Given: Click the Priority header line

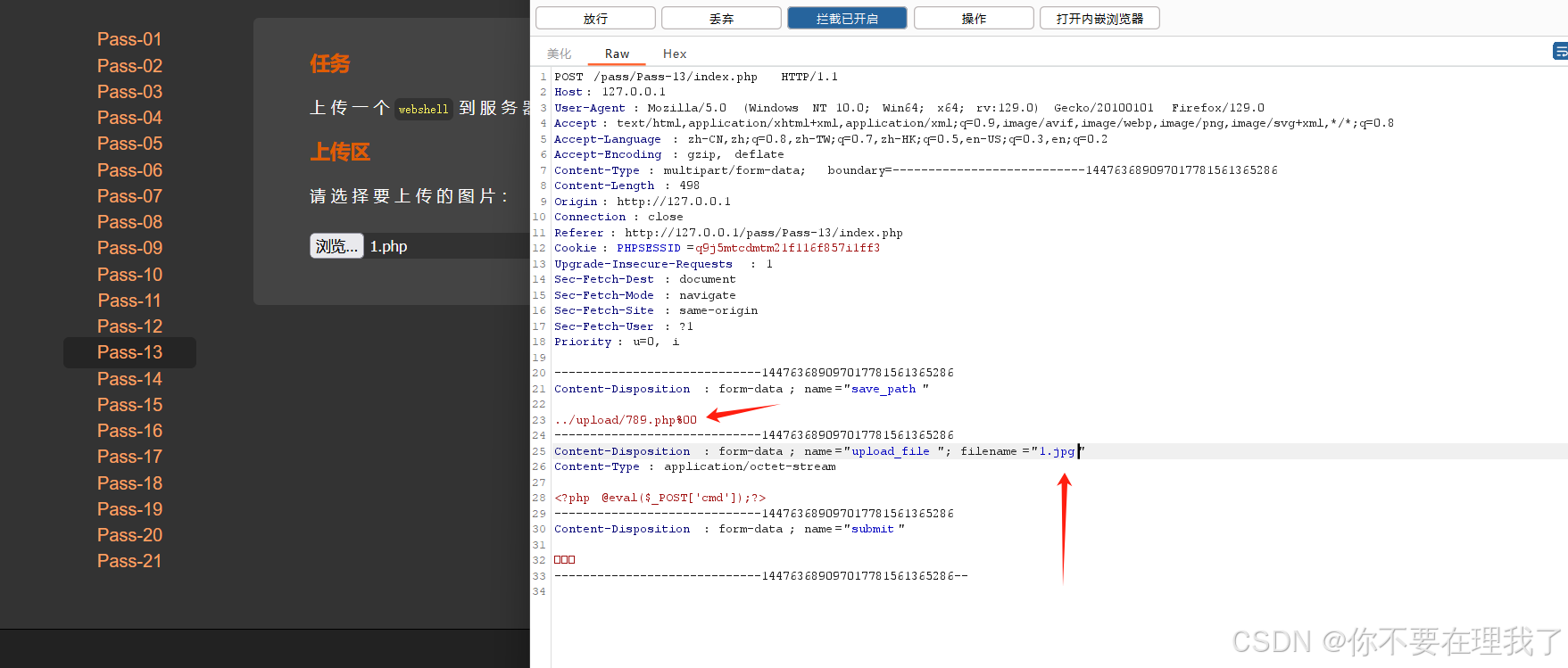Looking at the screenshot, I should tap(617, 342).
